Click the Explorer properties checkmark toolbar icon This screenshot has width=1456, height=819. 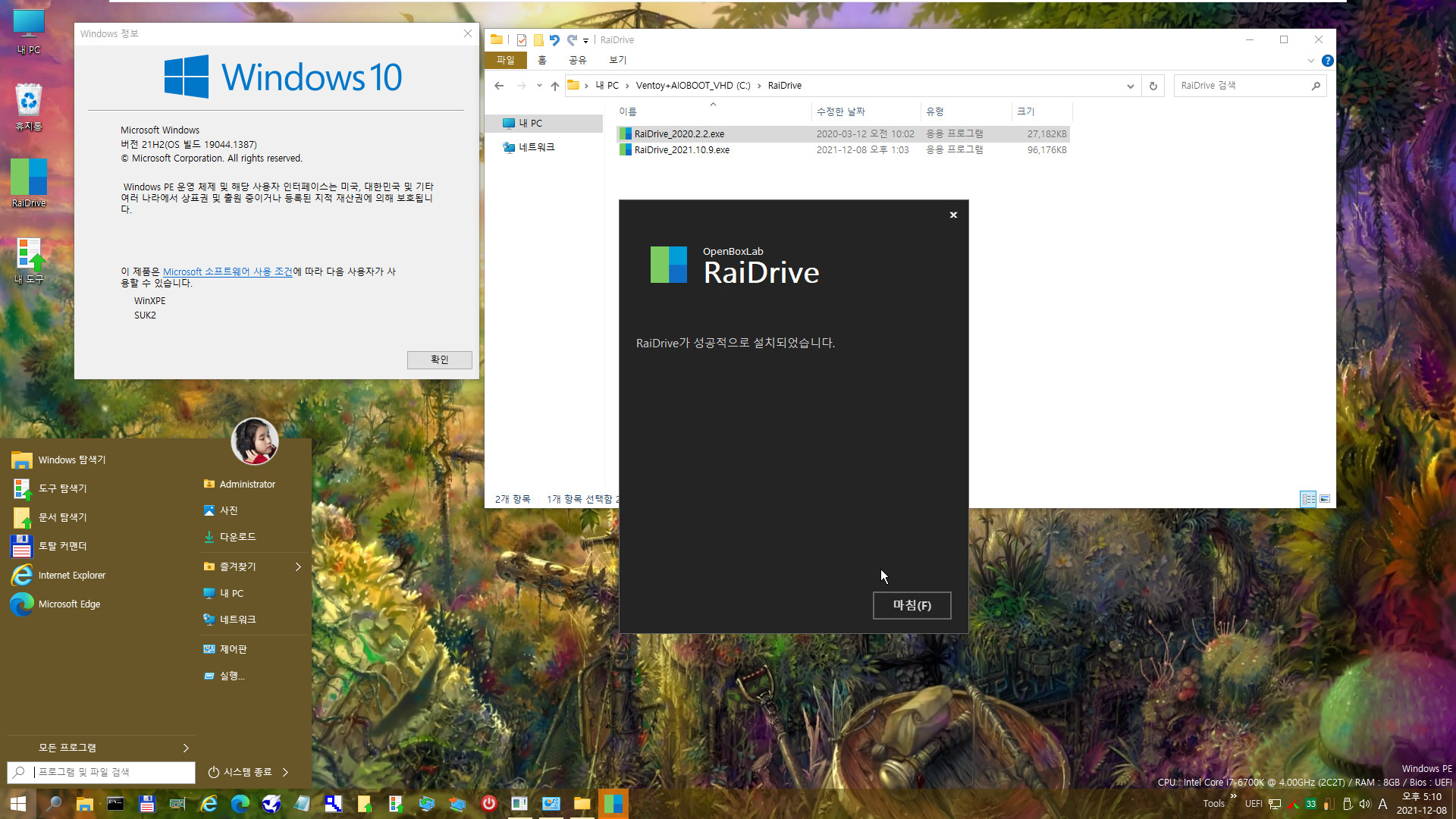coord(521,40)
